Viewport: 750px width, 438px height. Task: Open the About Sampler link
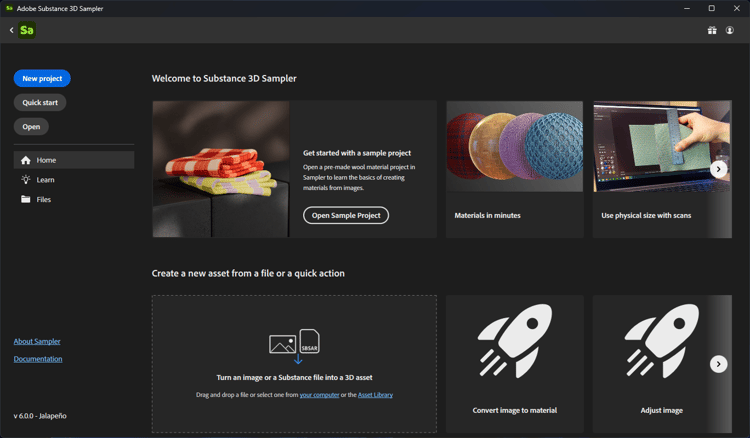pos(37,341)
